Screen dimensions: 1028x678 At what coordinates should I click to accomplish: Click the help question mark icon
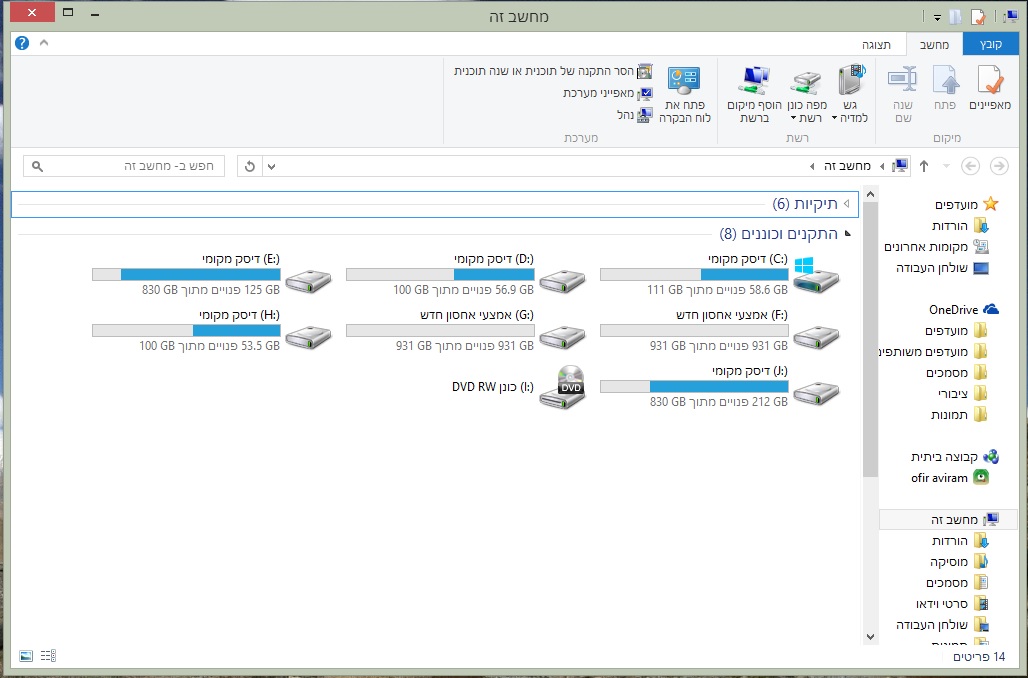22,44
